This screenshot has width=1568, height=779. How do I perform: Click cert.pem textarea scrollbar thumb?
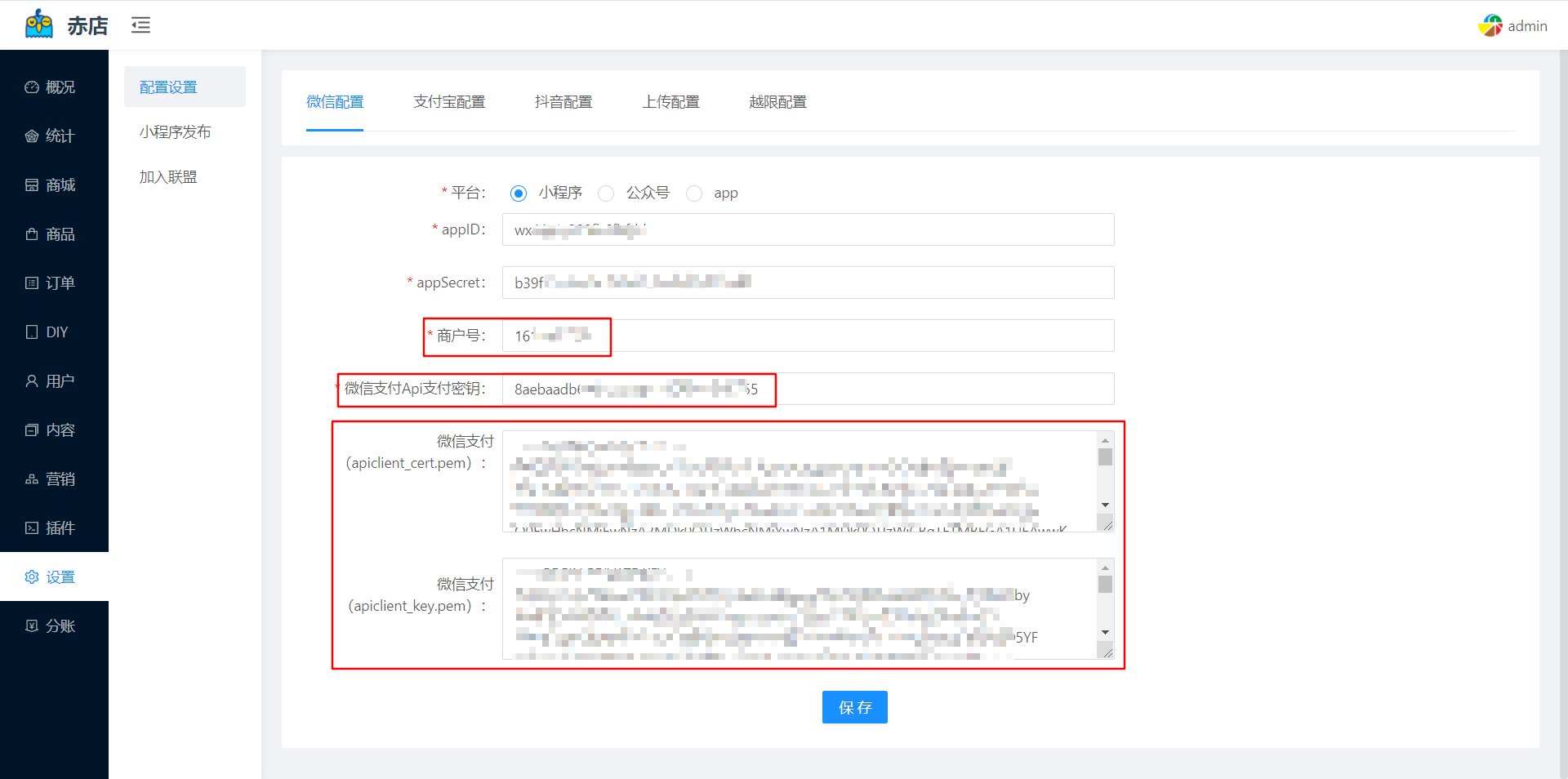click(1105, 457)
